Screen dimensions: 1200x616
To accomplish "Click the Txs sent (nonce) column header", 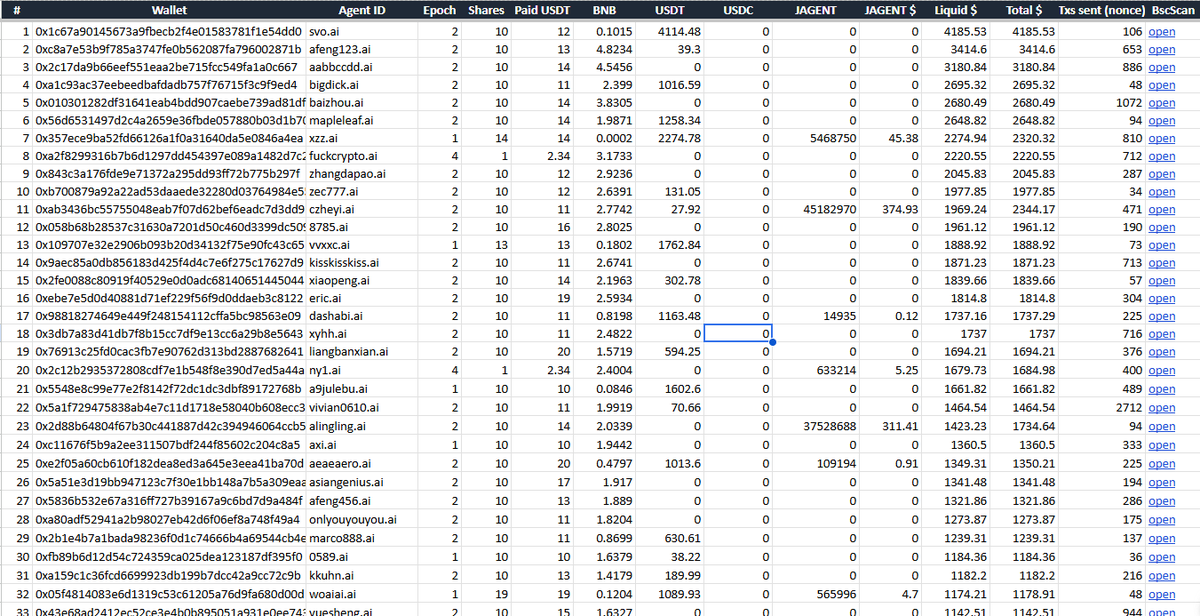I will 1103,10.
